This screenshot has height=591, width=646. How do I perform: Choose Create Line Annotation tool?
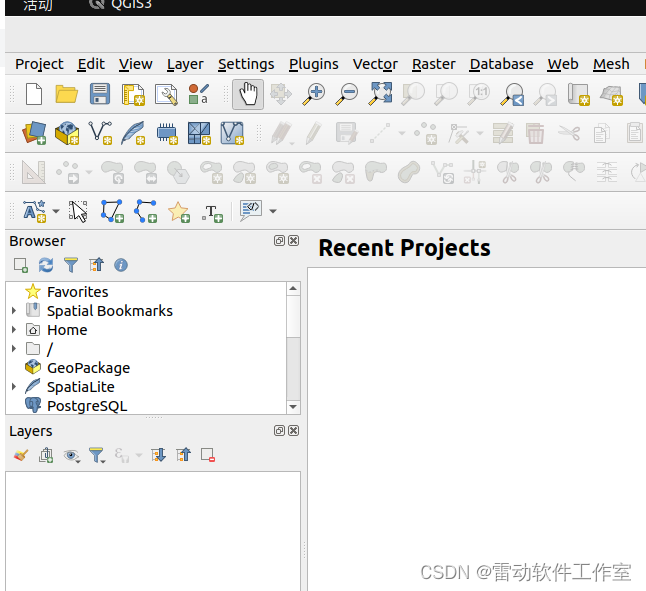click(x=145, y=211)
